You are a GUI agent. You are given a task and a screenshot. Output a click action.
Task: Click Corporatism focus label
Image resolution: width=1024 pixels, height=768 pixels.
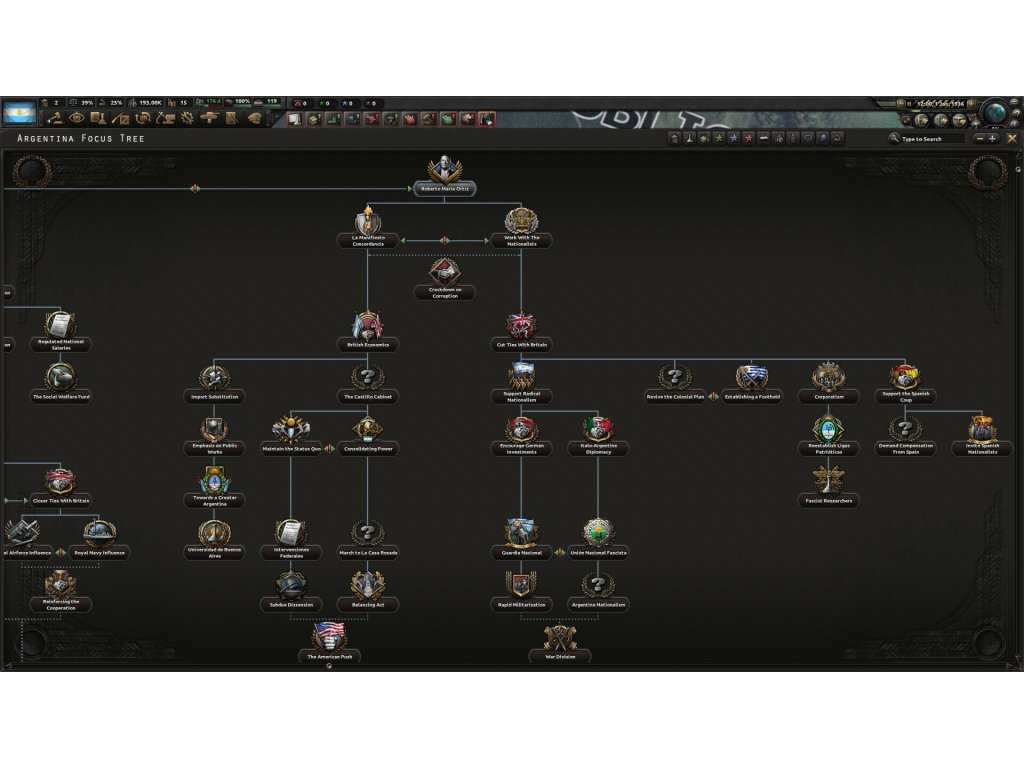tap(829, 396)
